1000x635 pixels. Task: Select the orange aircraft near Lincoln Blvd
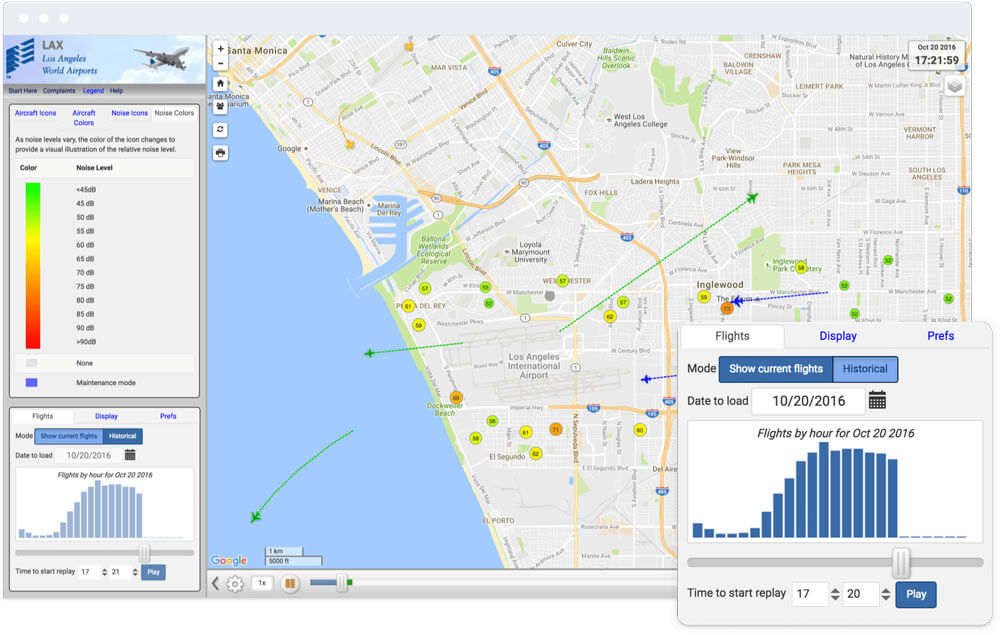[350, 145]
